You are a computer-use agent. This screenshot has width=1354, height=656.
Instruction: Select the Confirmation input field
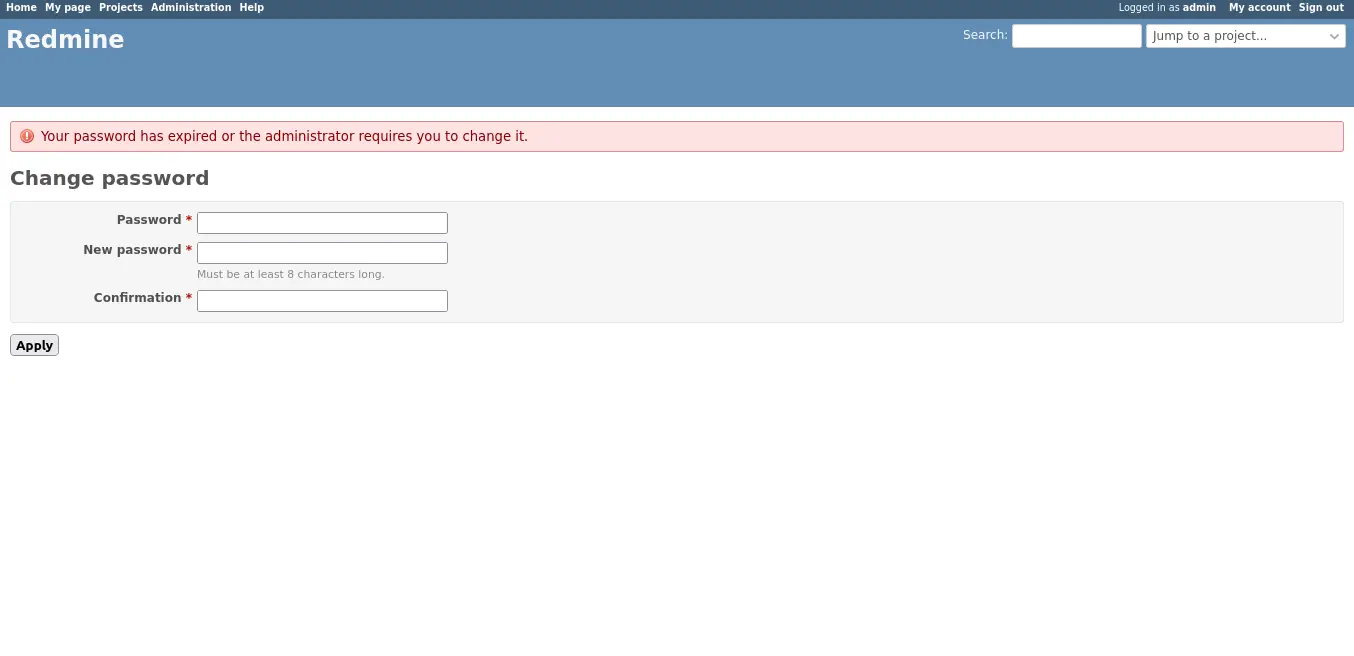click(x=322, y=301)
